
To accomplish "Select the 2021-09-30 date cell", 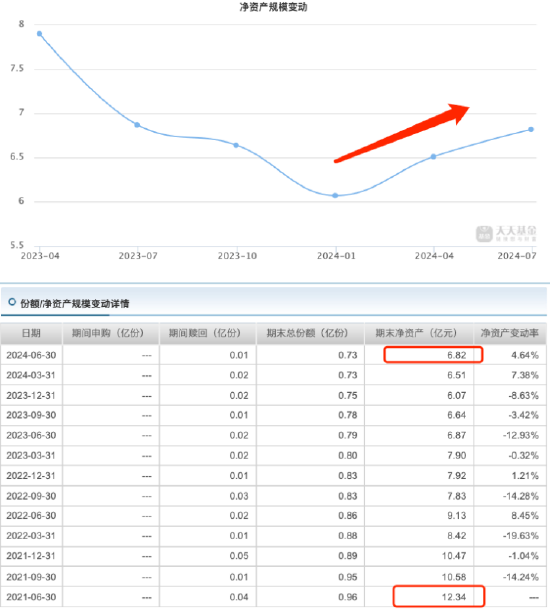I will coord(31,577).
